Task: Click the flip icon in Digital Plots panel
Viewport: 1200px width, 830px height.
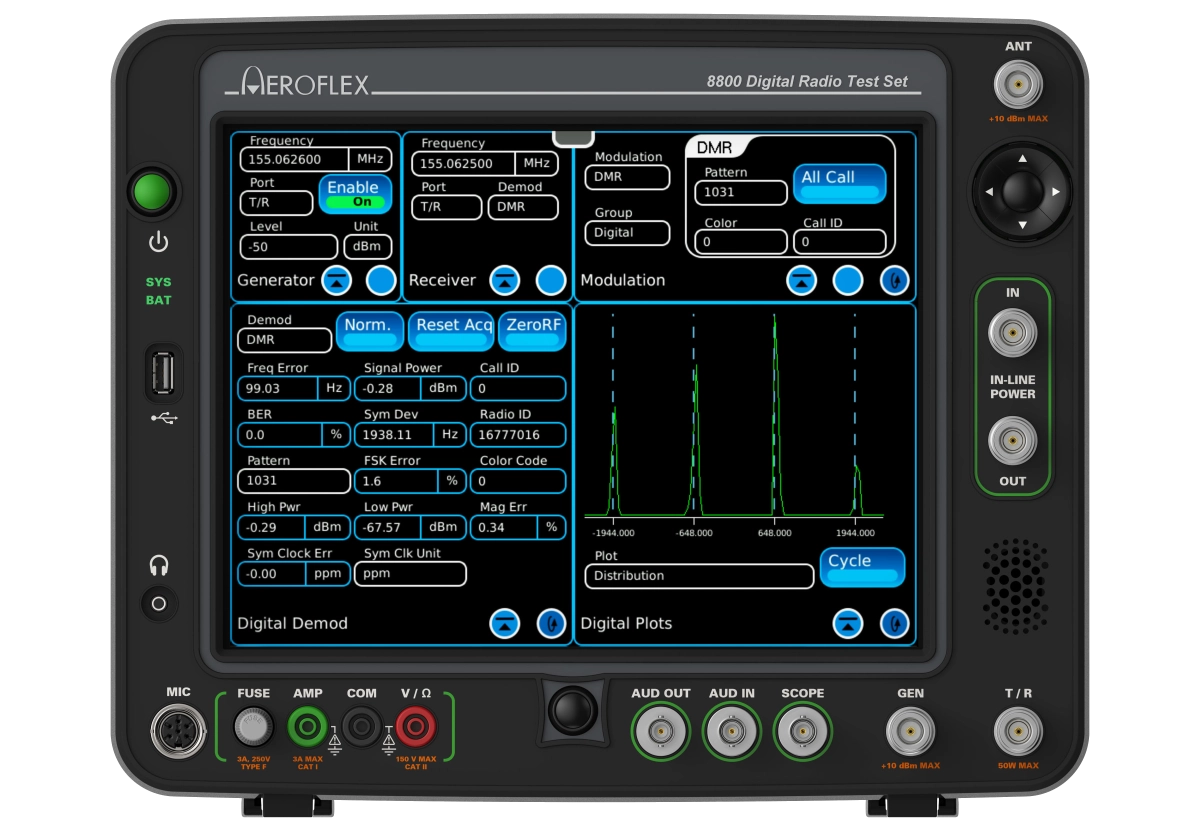Action: (x=895, y=623)
